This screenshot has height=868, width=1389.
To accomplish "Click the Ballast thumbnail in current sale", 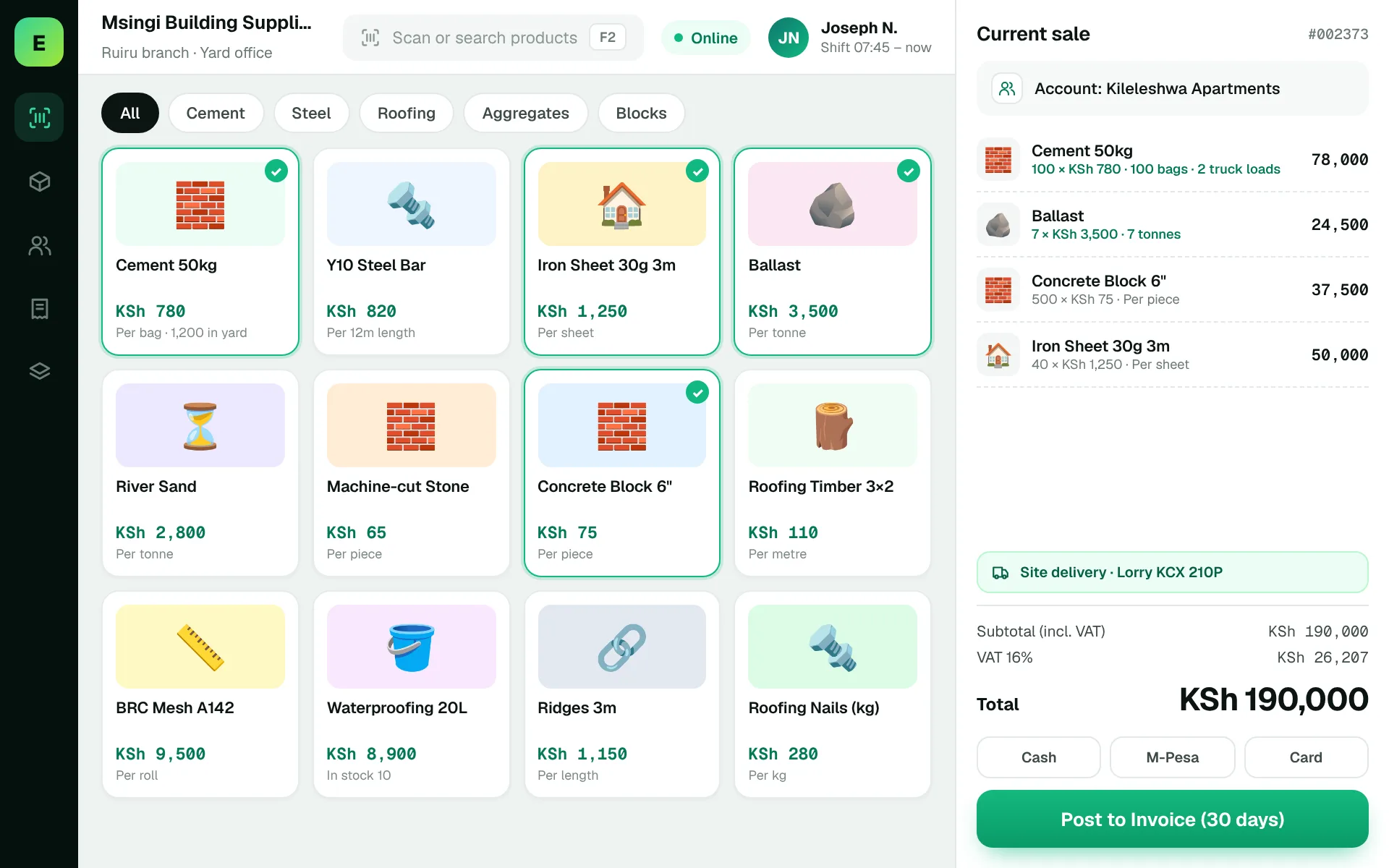I will pos(998,224).
